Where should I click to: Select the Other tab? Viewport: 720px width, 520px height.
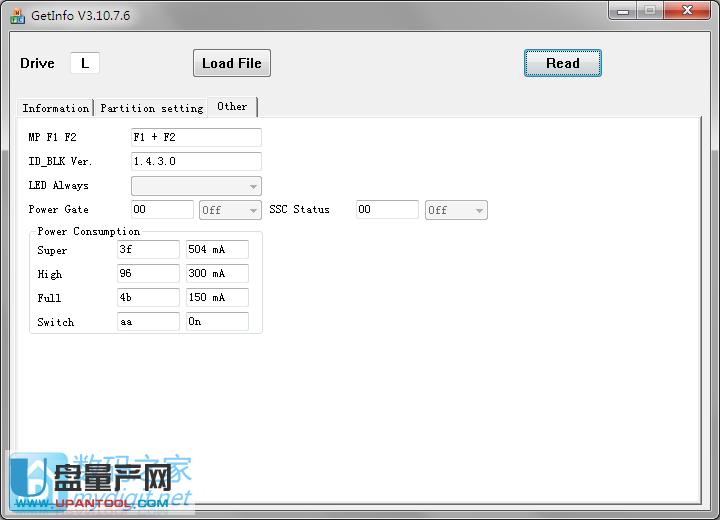click(x=232, y=107)
